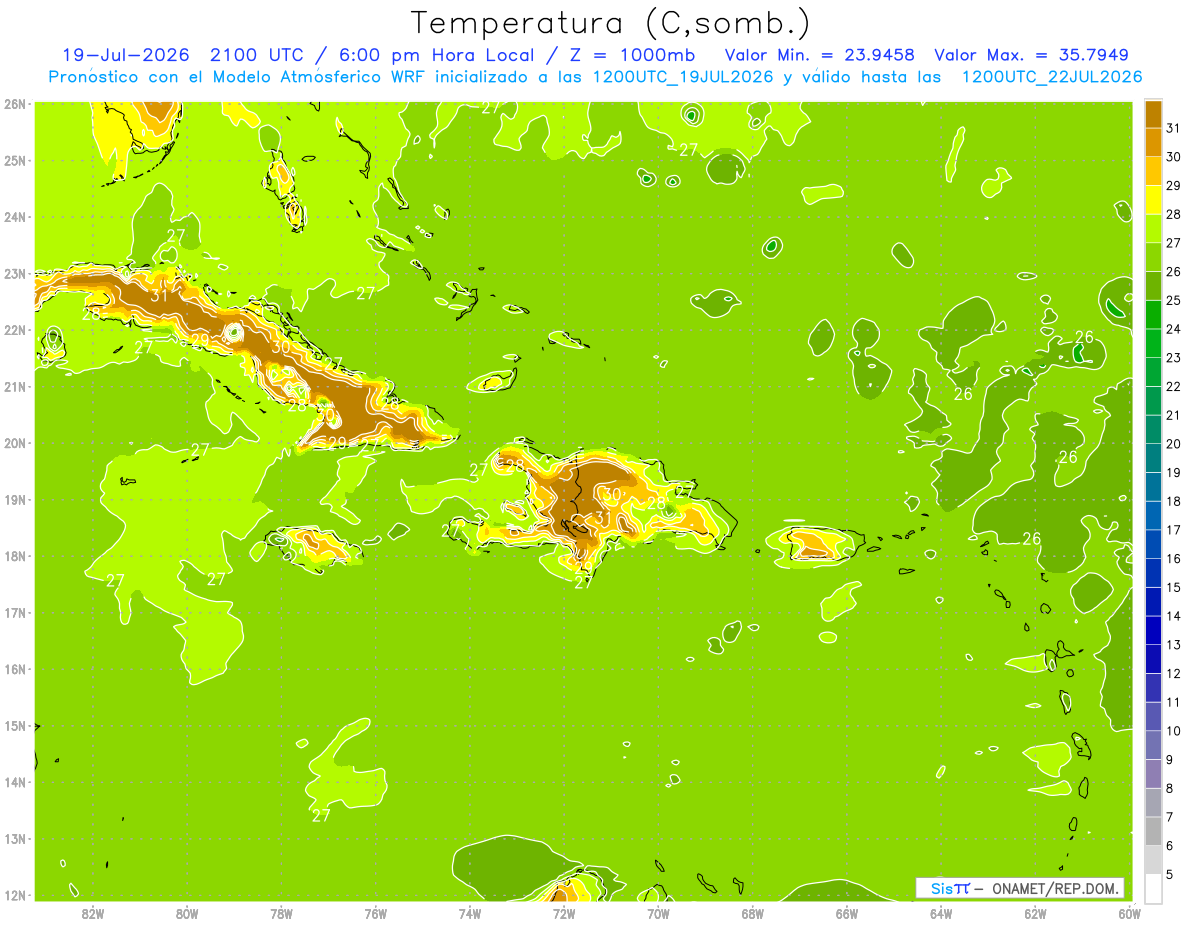The width and height of the screenshot is (1200, 927).
Task: Click longitude axis label "76W"
Action: click(375, 912)
